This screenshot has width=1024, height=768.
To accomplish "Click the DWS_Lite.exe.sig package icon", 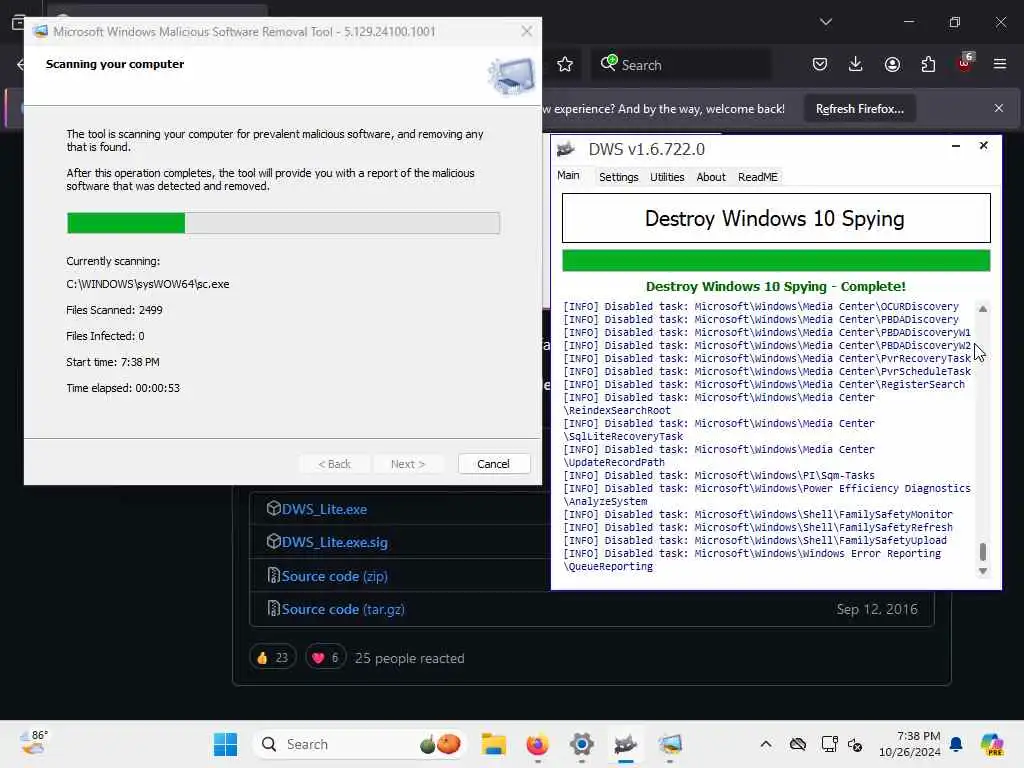I will coord(274,541).
